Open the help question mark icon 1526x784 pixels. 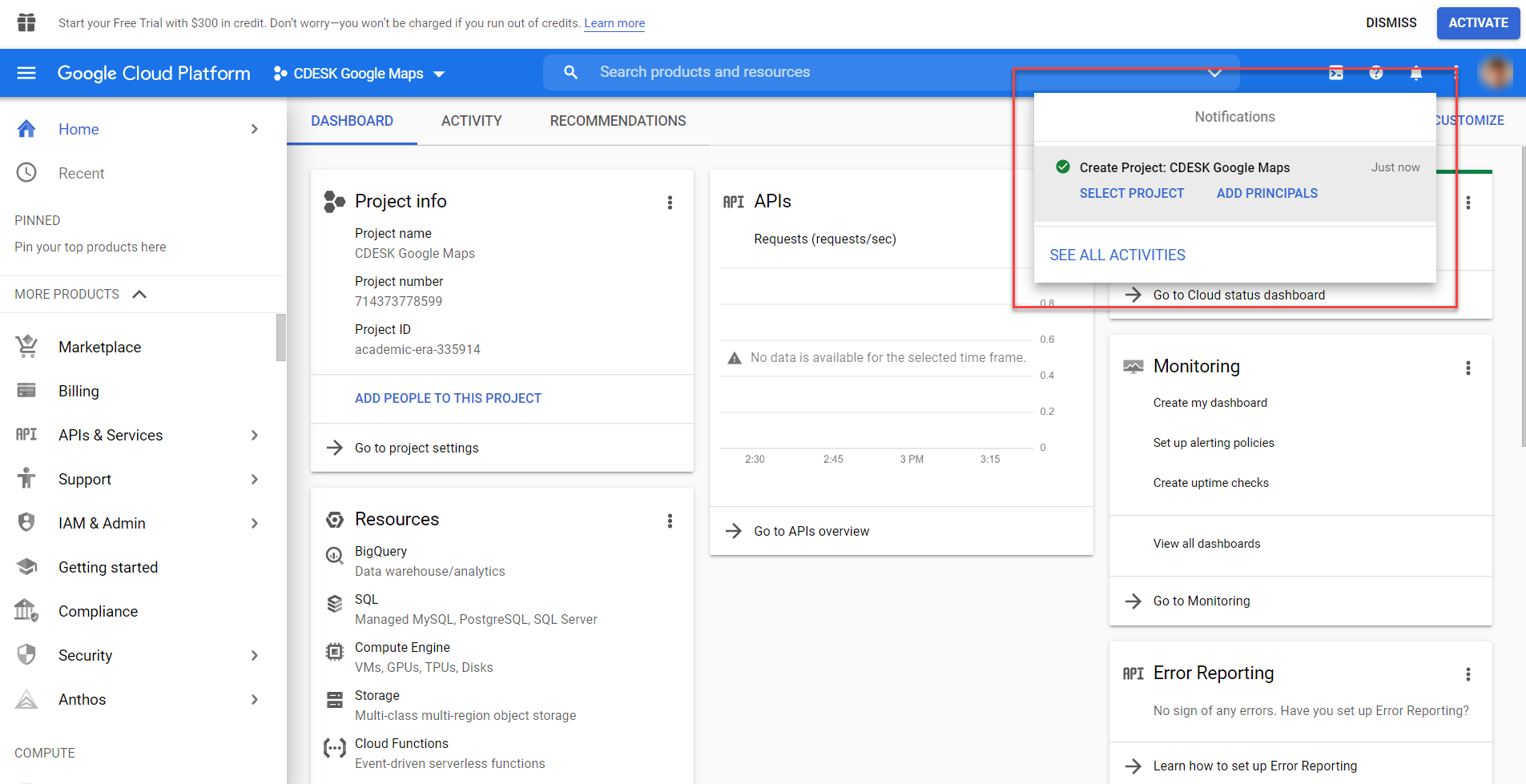coord(1376,73)
